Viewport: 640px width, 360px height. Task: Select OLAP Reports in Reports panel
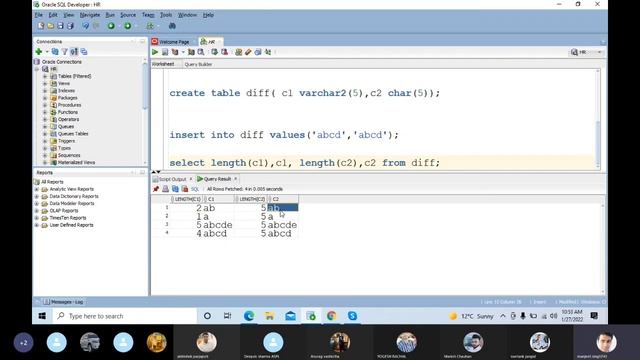[x=64, y=211]
